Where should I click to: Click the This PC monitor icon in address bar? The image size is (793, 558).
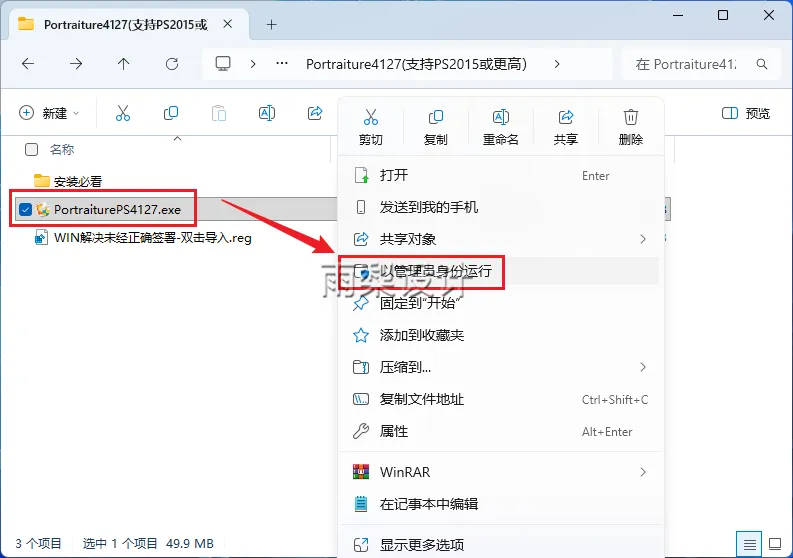(223, 64)
